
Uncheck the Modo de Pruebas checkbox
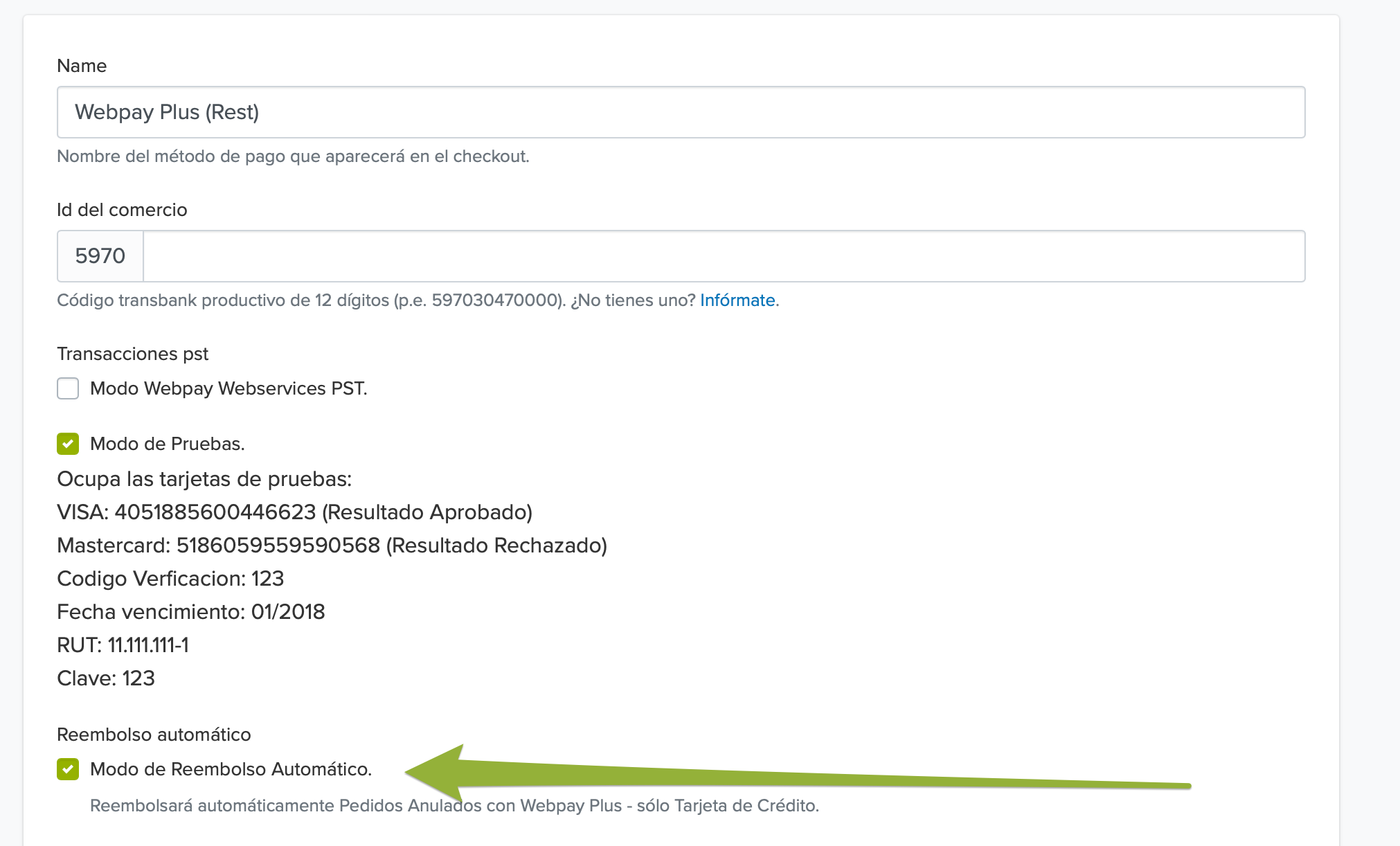(x=68, y=444)
